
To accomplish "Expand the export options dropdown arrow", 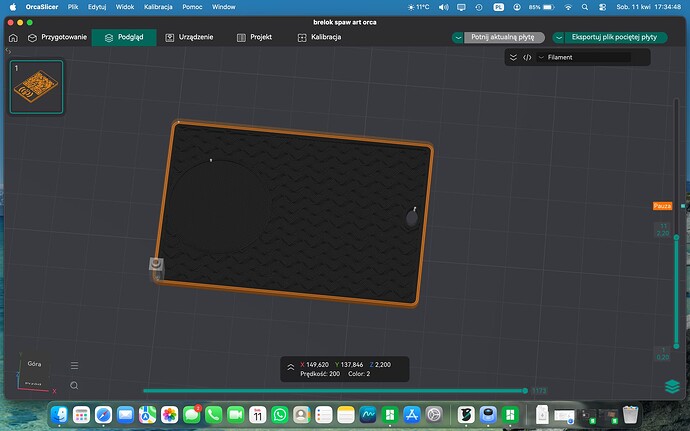I will pyautogui.click(x=558, y=37).
